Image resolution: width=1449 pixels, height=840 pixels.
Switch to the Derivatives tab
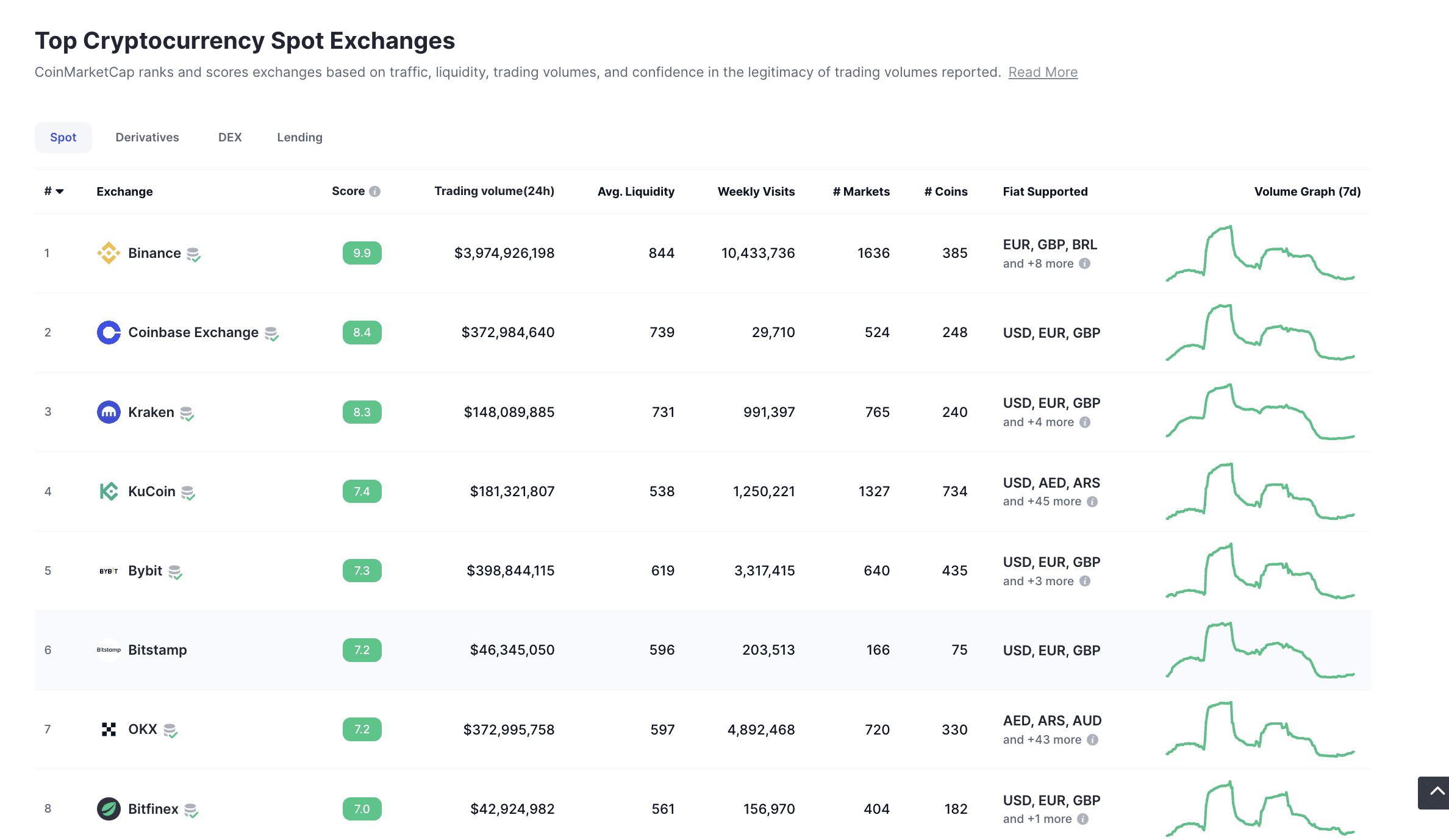(147, 137)
